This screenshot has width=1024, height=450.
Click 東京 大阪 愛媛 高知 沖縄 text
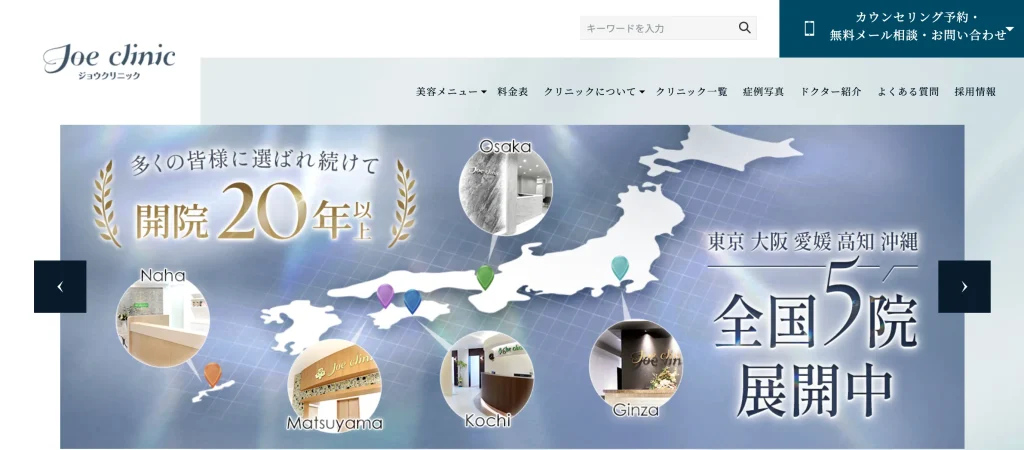coord(813,243)
